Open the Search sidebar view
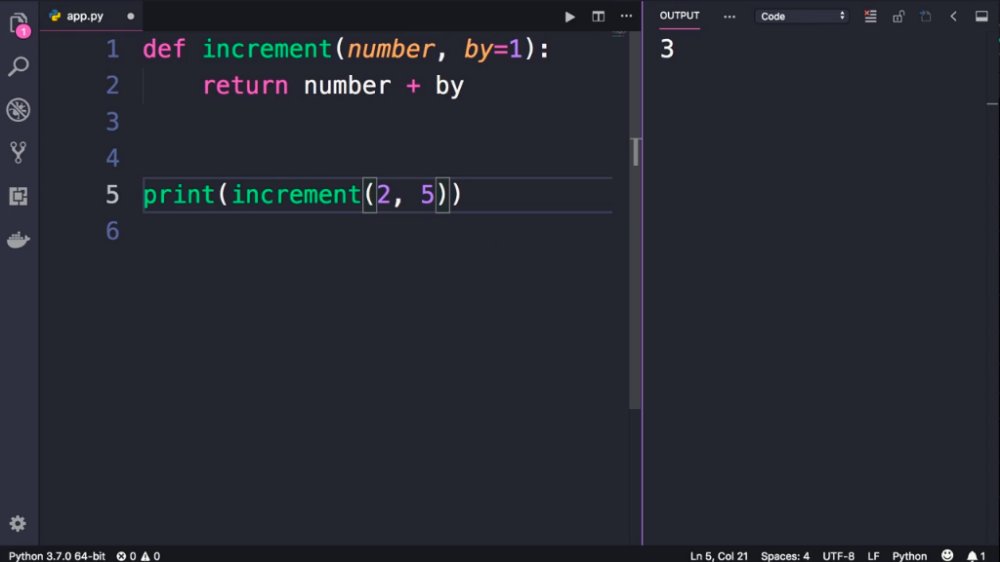This screenshot has height=562, width=1000. click(x=18, y=66)
